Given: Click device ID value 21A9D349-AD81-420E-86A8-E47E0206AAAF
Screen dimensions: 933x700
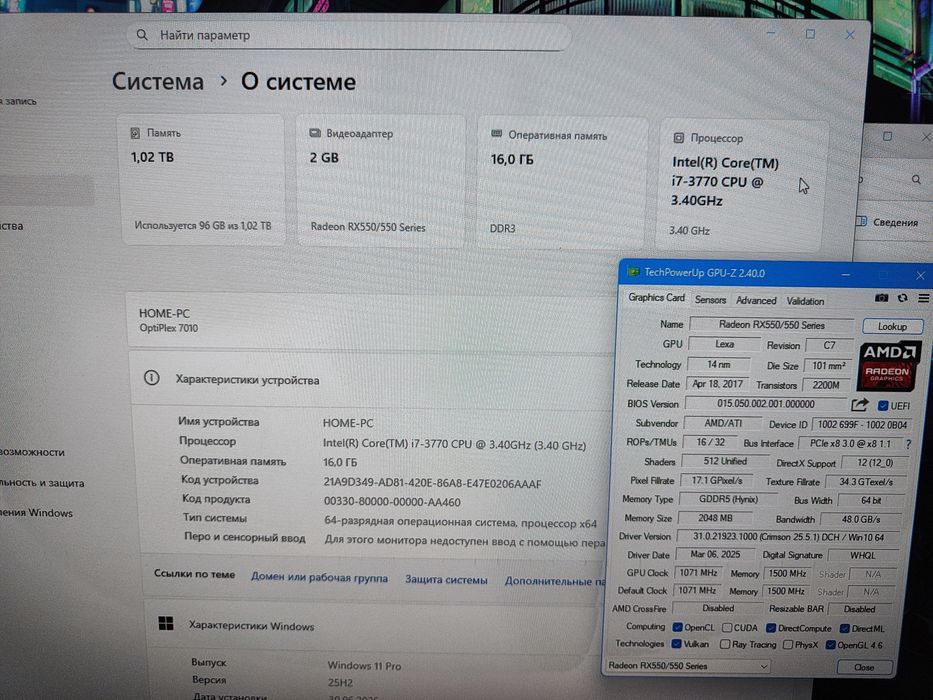Looking at the screenshot, I should point(433,483).
